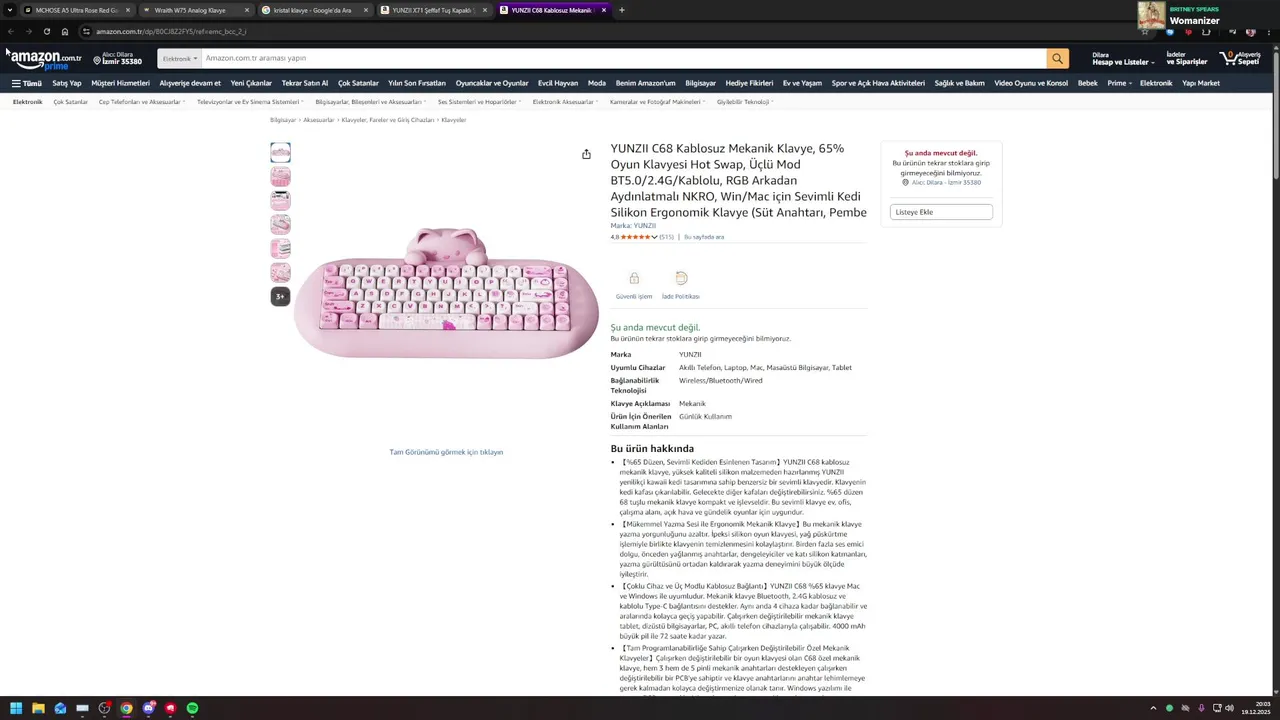
Task: Open Yapı Market nav item
Action: pyautogui.click(x=1201, y=83)
